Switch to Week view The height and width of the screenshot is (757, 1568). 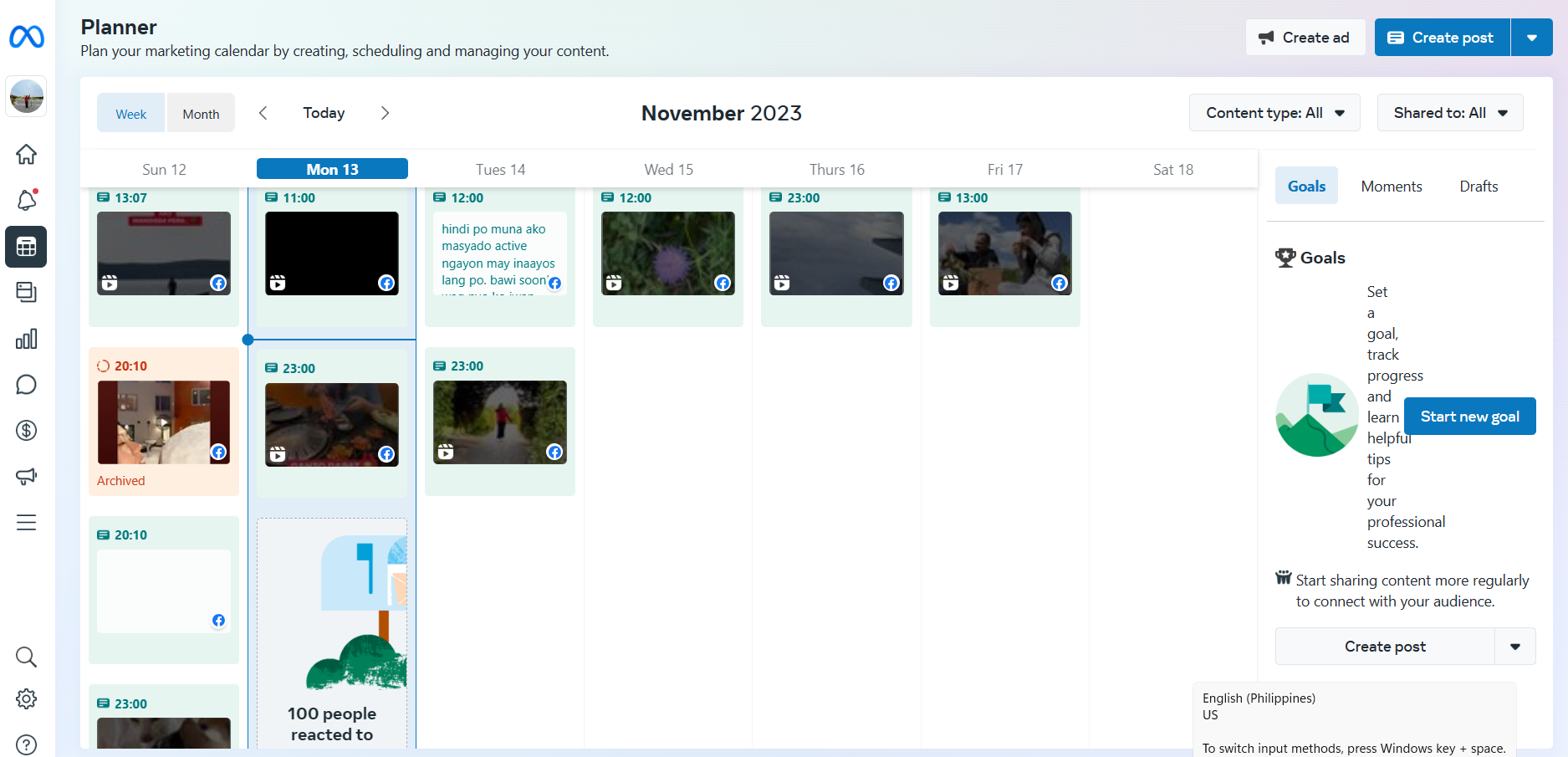click(x=131, y=113)
